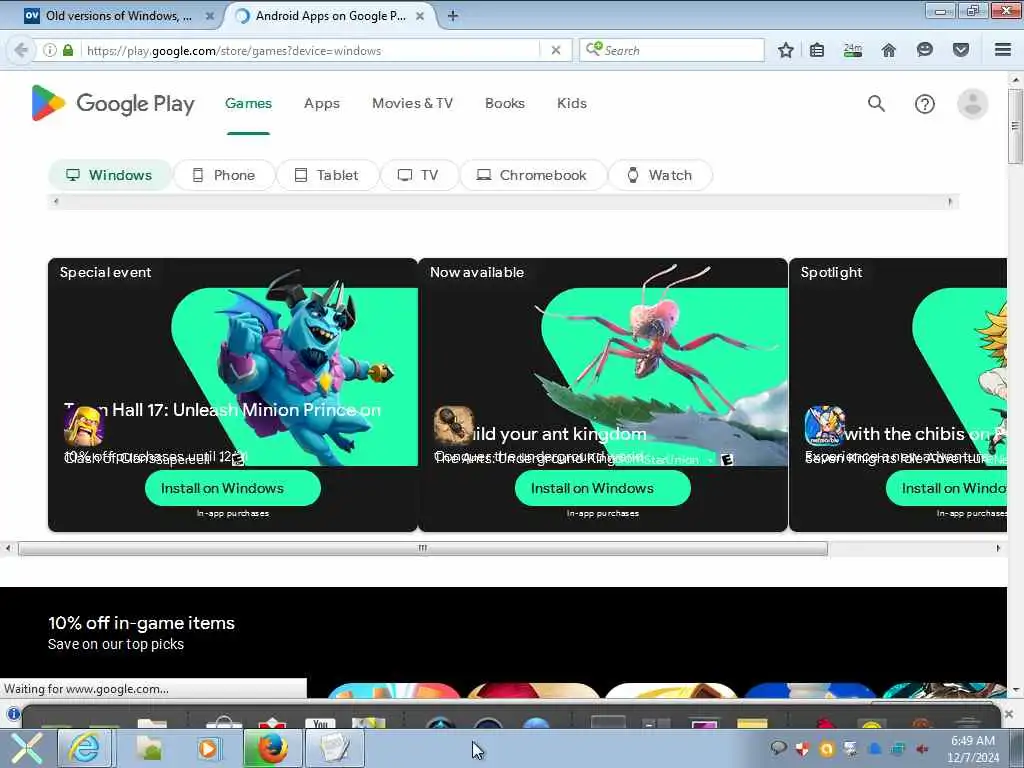Install Clash of Clans on Windows
The height and width of the screenshot is (768, 1024).
pyautogui.click(x=232, y=488)
